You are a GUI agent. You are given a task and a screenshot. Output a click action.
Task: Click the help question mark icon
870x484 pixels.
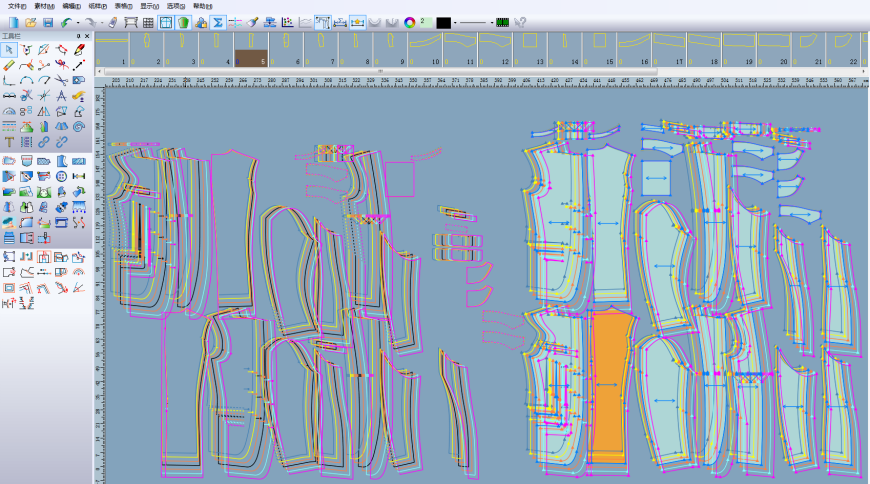(x=520, y=22)
